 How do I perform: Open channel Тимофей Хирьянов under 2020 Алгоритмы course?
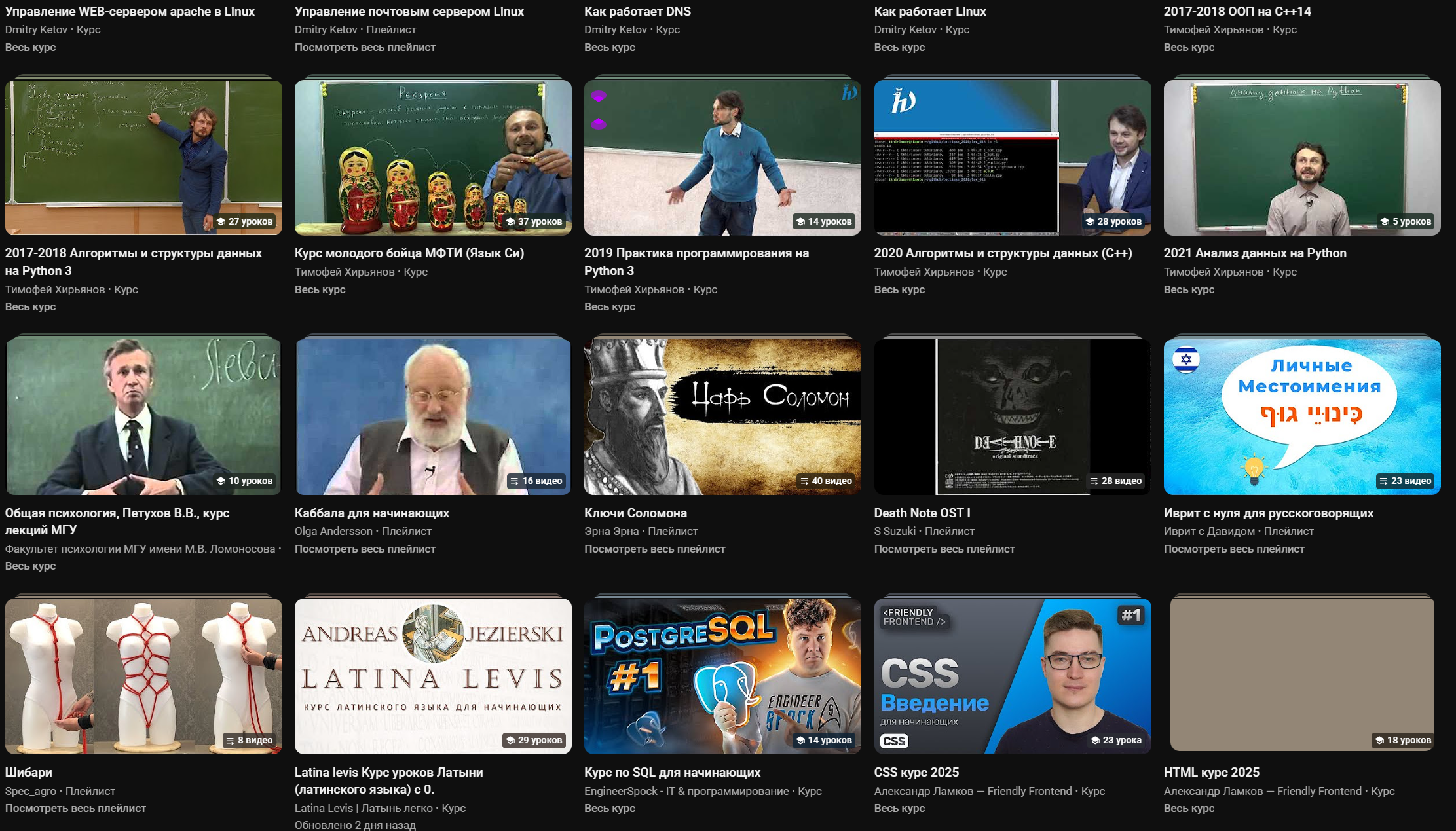[924, 272]
